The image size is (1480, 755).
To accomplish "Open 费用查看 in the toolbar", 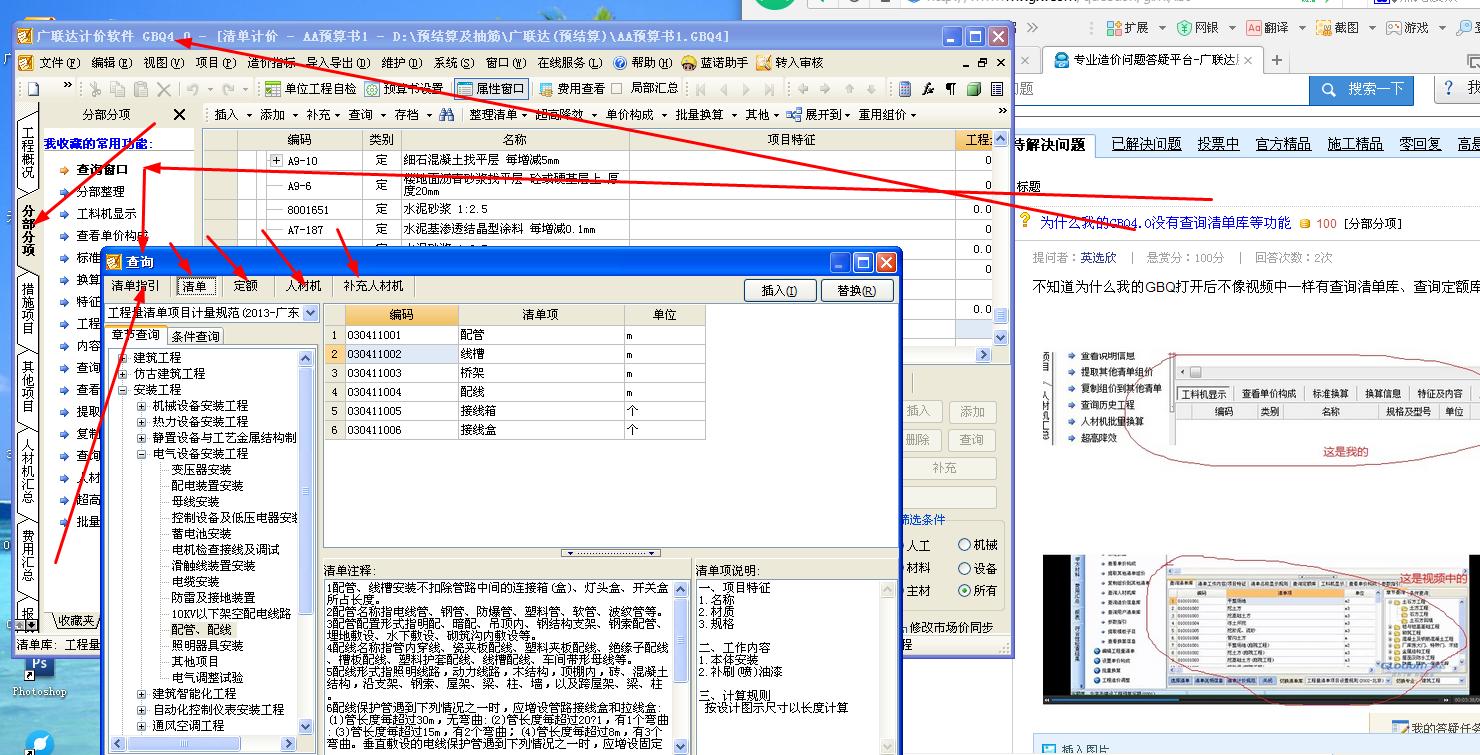I will click(x=571, y=89).
